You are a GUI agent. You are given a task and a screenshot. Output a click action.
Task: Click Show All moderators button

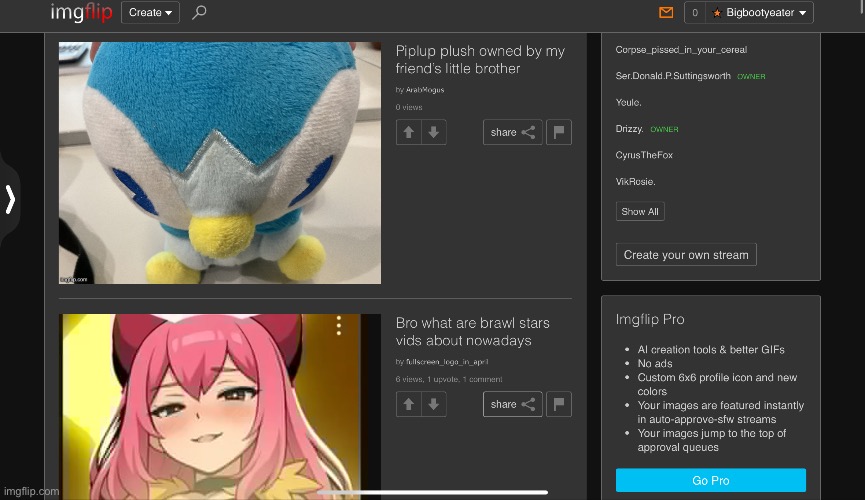[x=640, y=211]
